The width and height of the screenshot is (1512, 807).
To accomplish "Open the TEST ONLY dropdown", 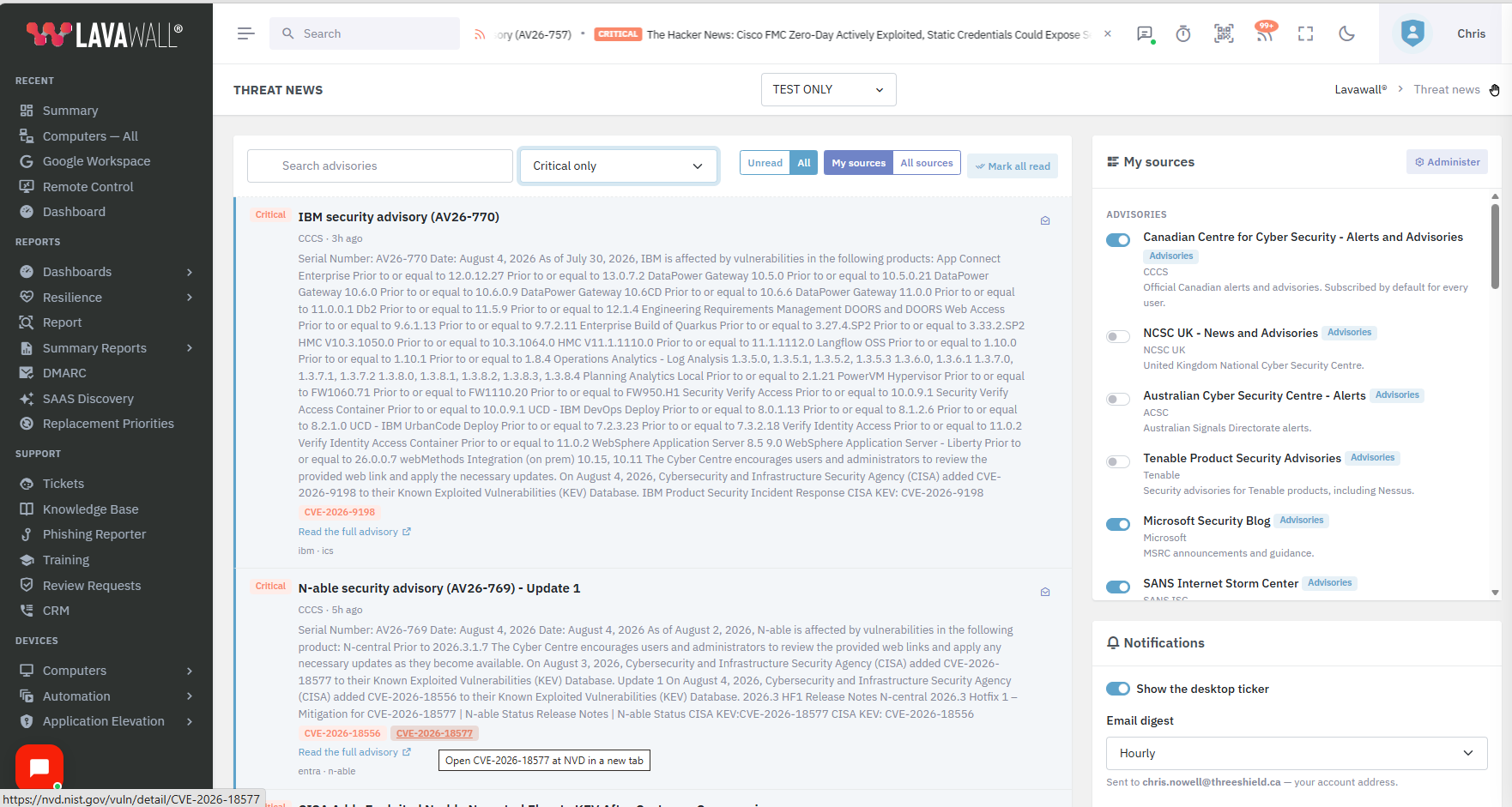I will tap(828, 89).
